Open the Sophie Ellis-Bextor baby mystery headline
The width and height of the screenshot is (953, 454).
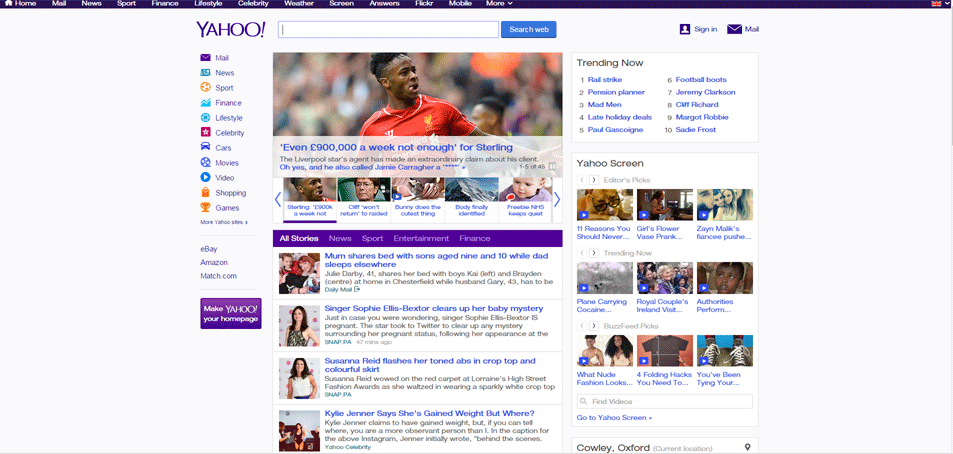point(434,309)
